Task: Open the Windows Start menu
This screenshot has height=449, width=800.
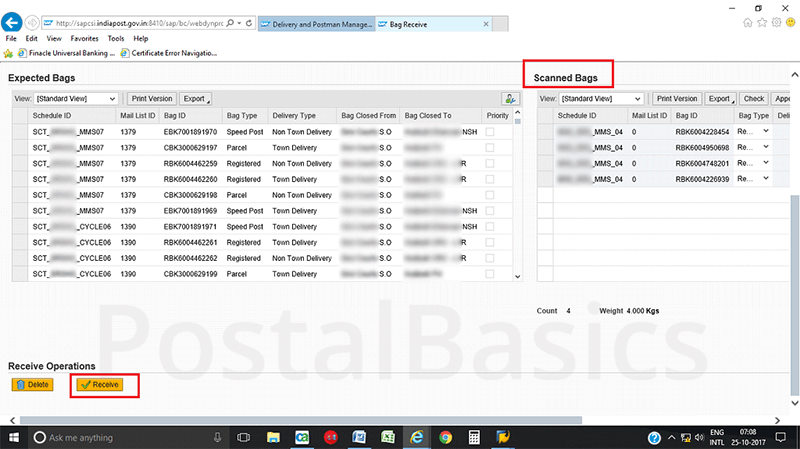Action: click(14, 437)
